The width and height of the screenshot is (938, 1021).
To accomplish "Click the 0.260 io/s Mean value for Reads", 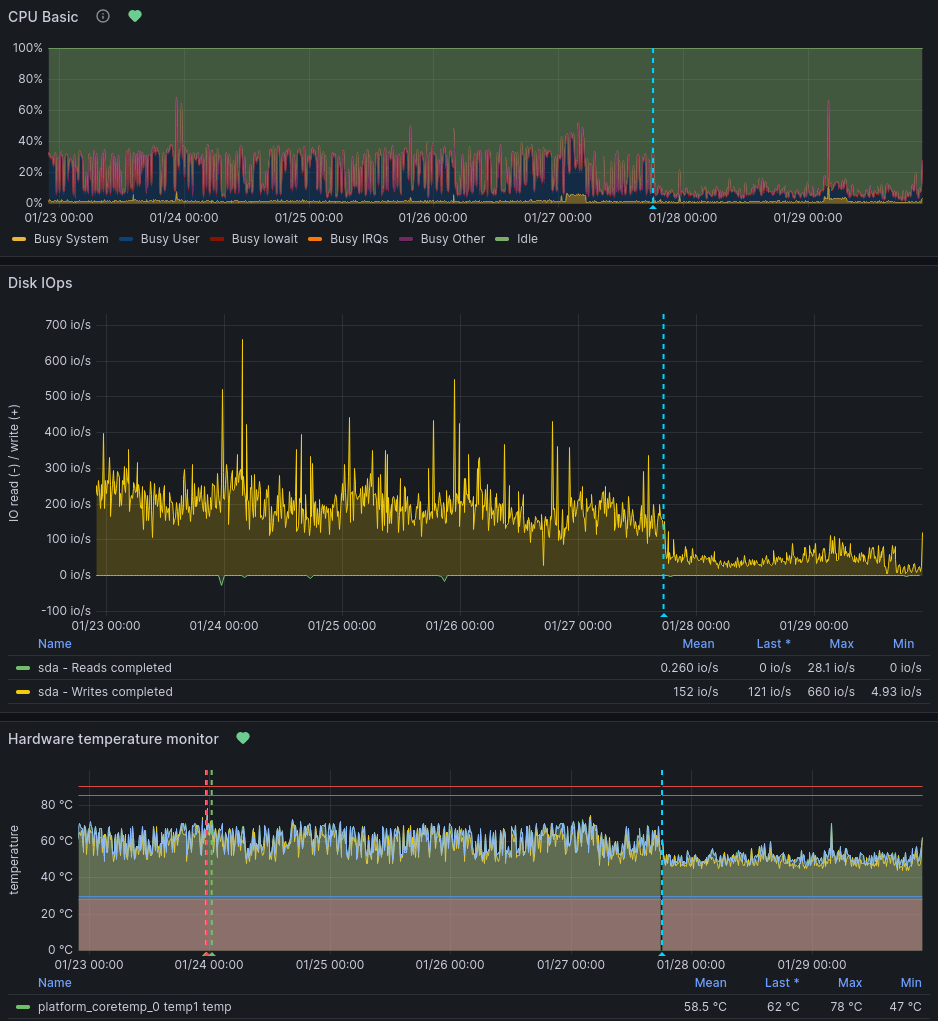I will coord(689,668).
